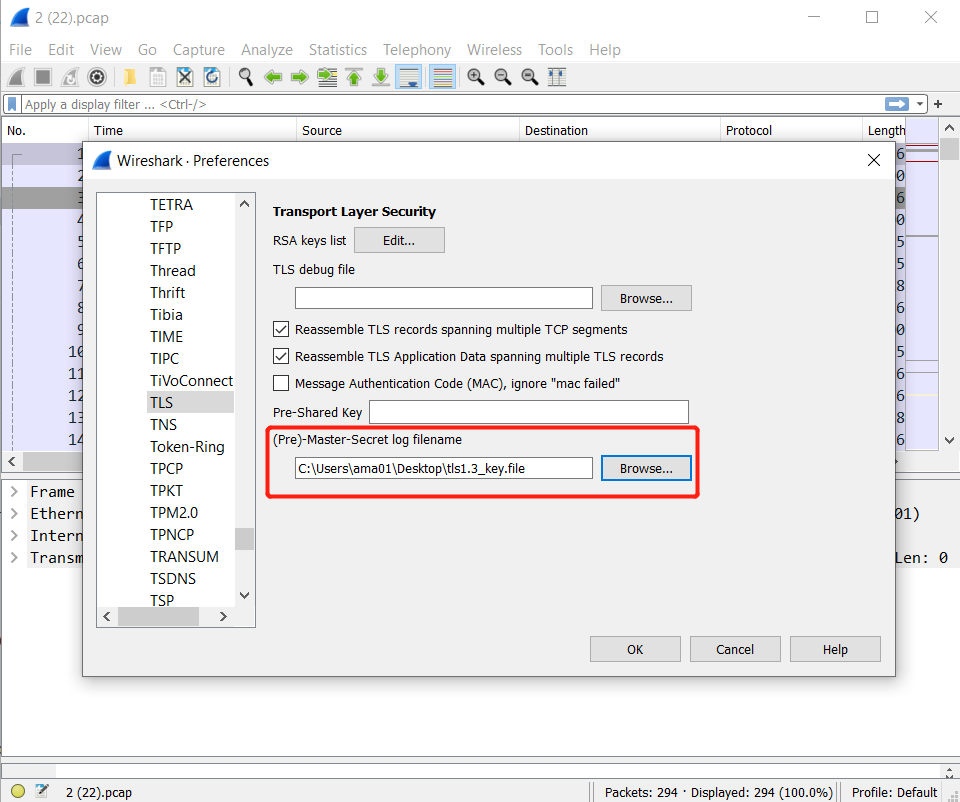Open the View menu
960x802 pixels.
[106, 50]
